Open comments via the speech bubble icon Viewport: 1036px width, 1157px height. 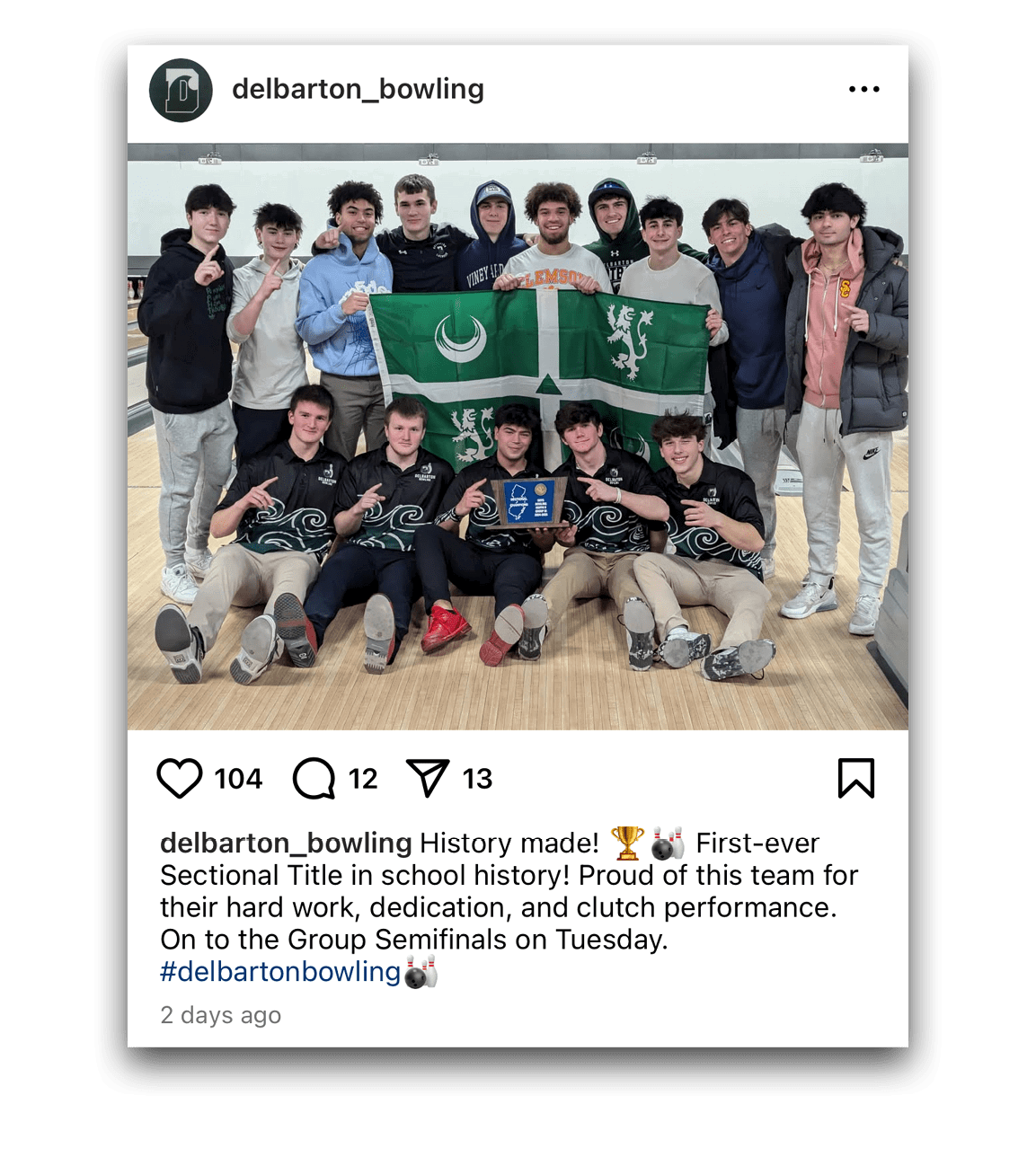coord(314,778)
